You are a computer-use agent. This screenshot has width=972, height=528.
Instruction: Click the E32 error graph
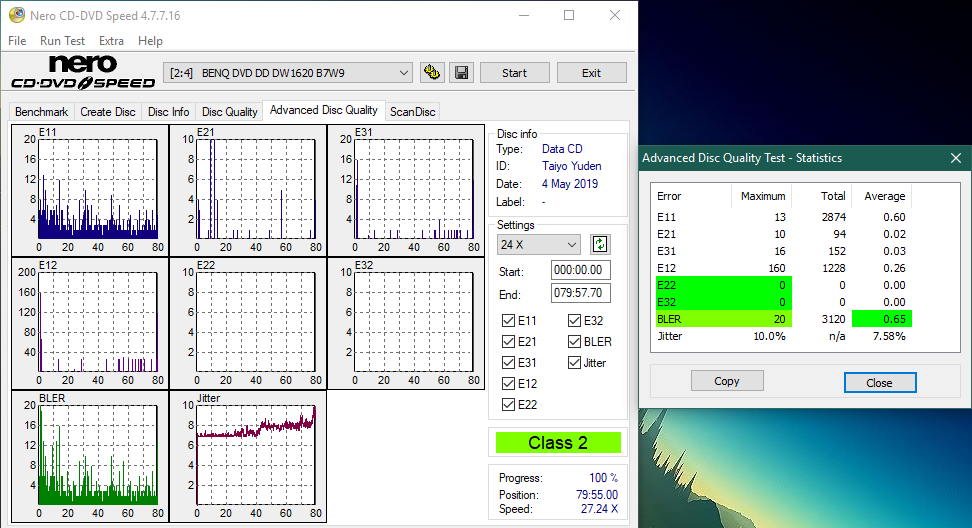(406, 323)
